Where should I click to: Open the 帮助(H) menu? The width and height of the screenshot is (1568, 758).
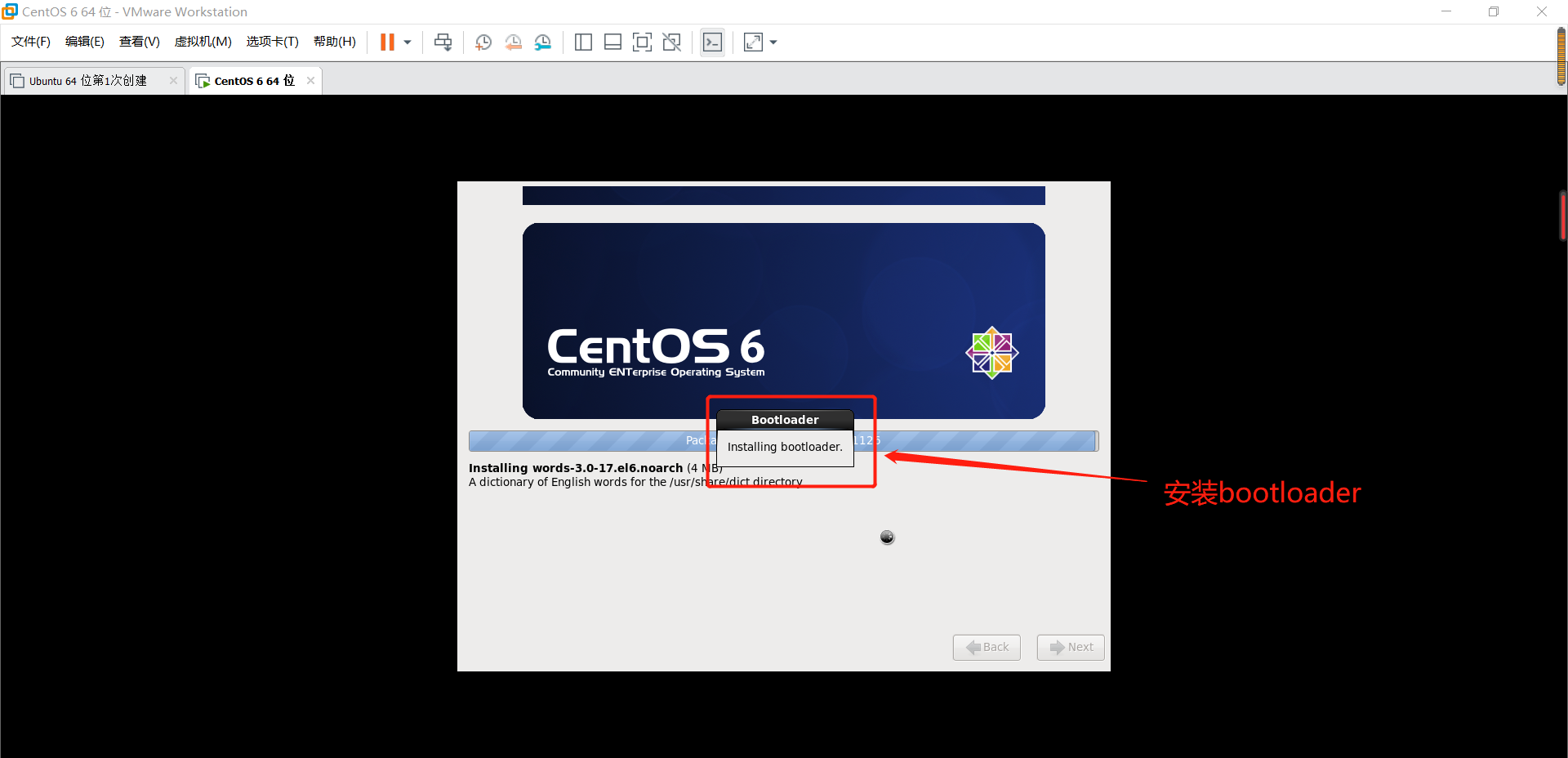coord(335,42)
